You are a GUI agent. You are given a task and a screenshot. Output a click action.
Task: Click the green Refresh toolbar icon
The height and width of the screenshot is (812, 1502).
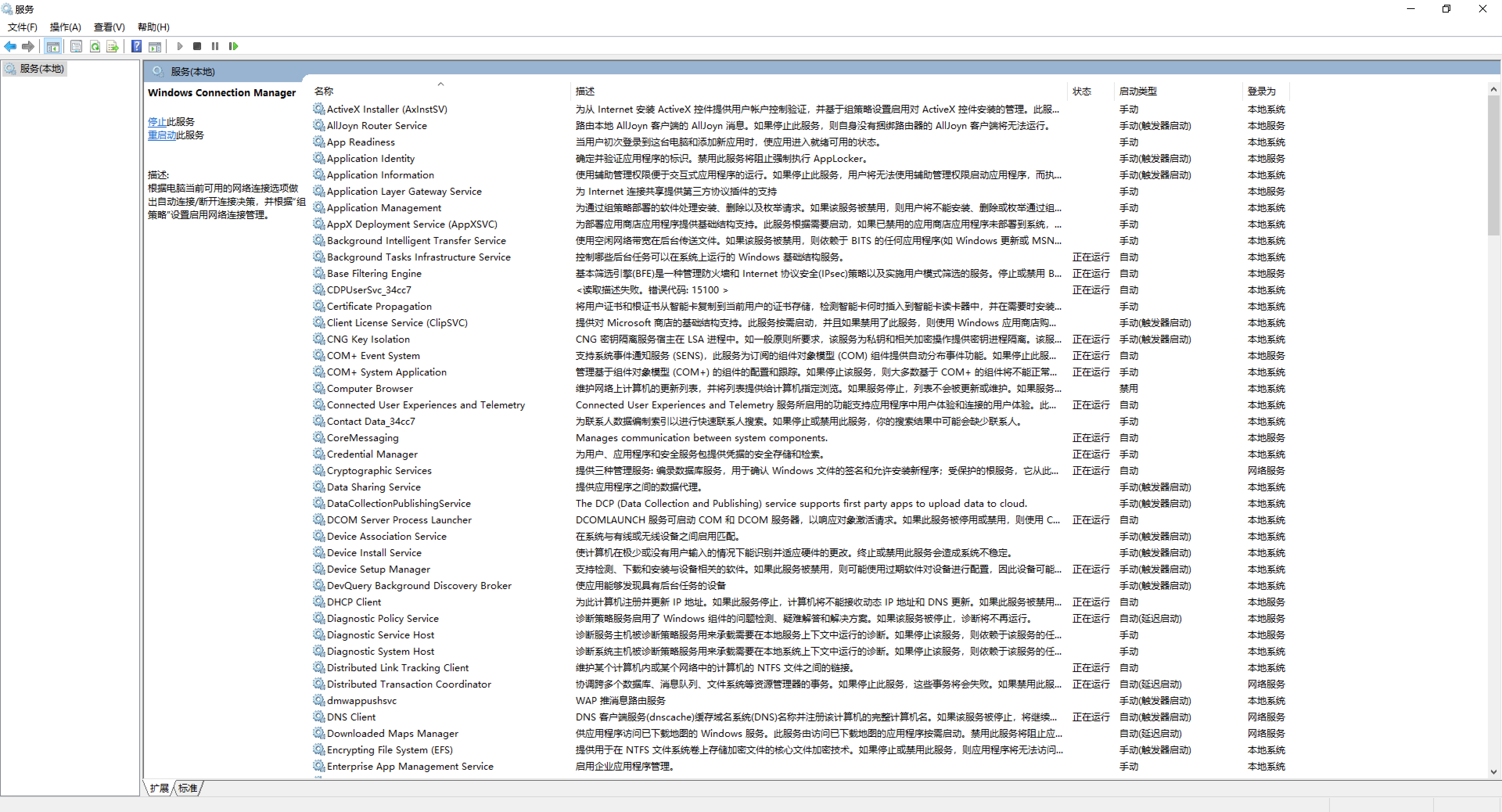[94, 46]
